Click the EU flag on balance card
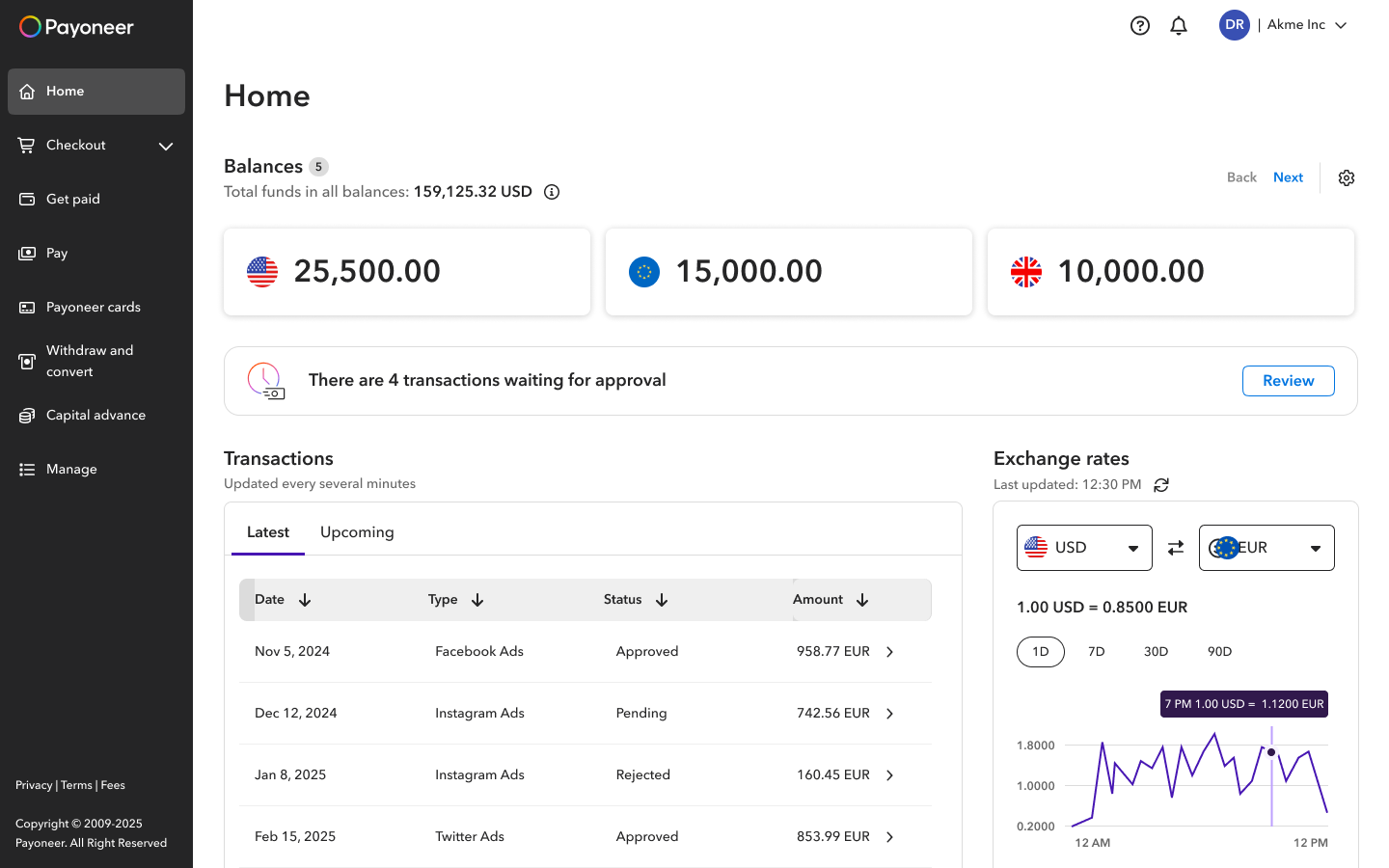1389x868 pixels. pos(644,272)
